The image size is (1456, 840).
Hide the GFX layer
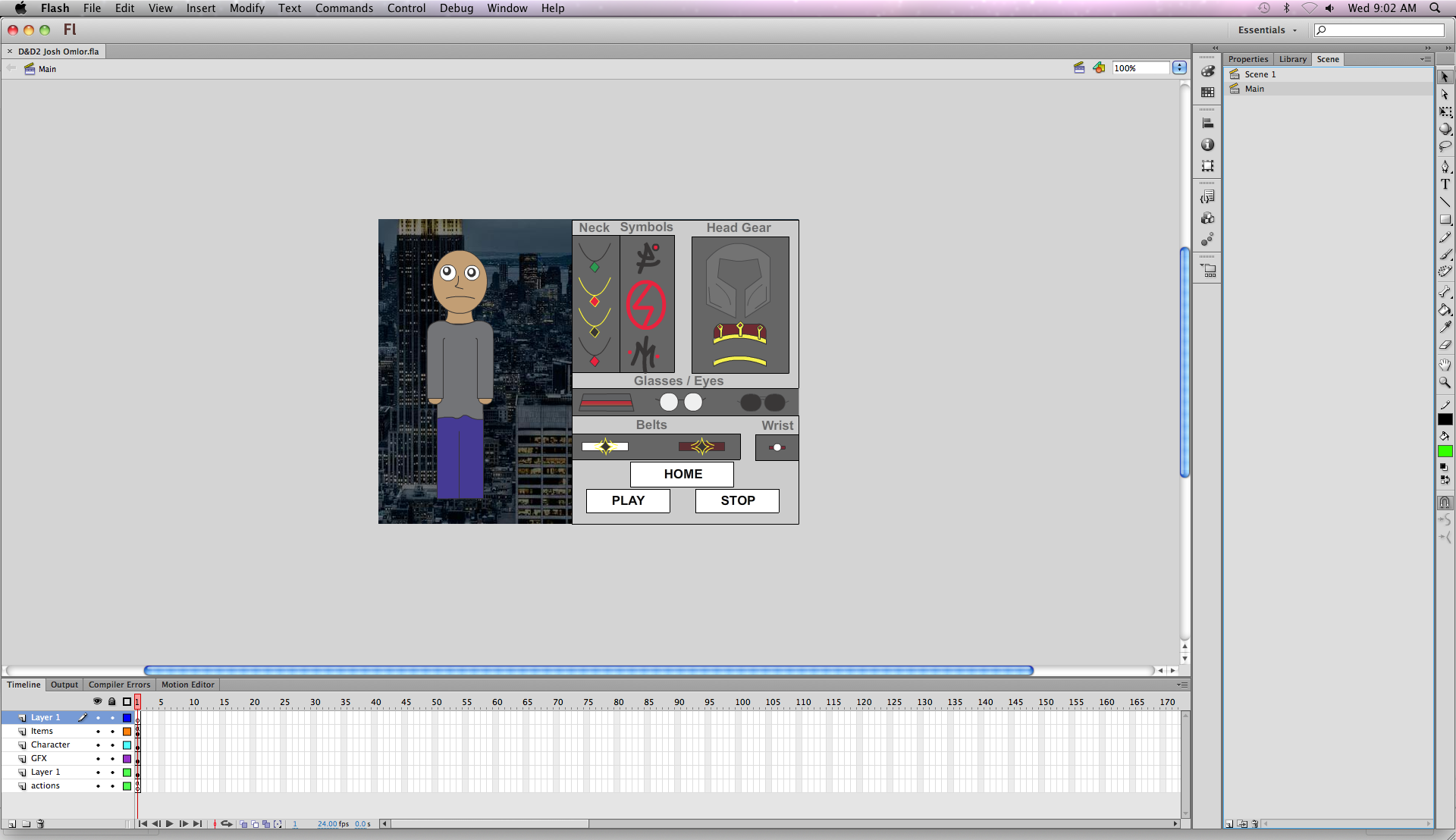click(x=98, y=759)
